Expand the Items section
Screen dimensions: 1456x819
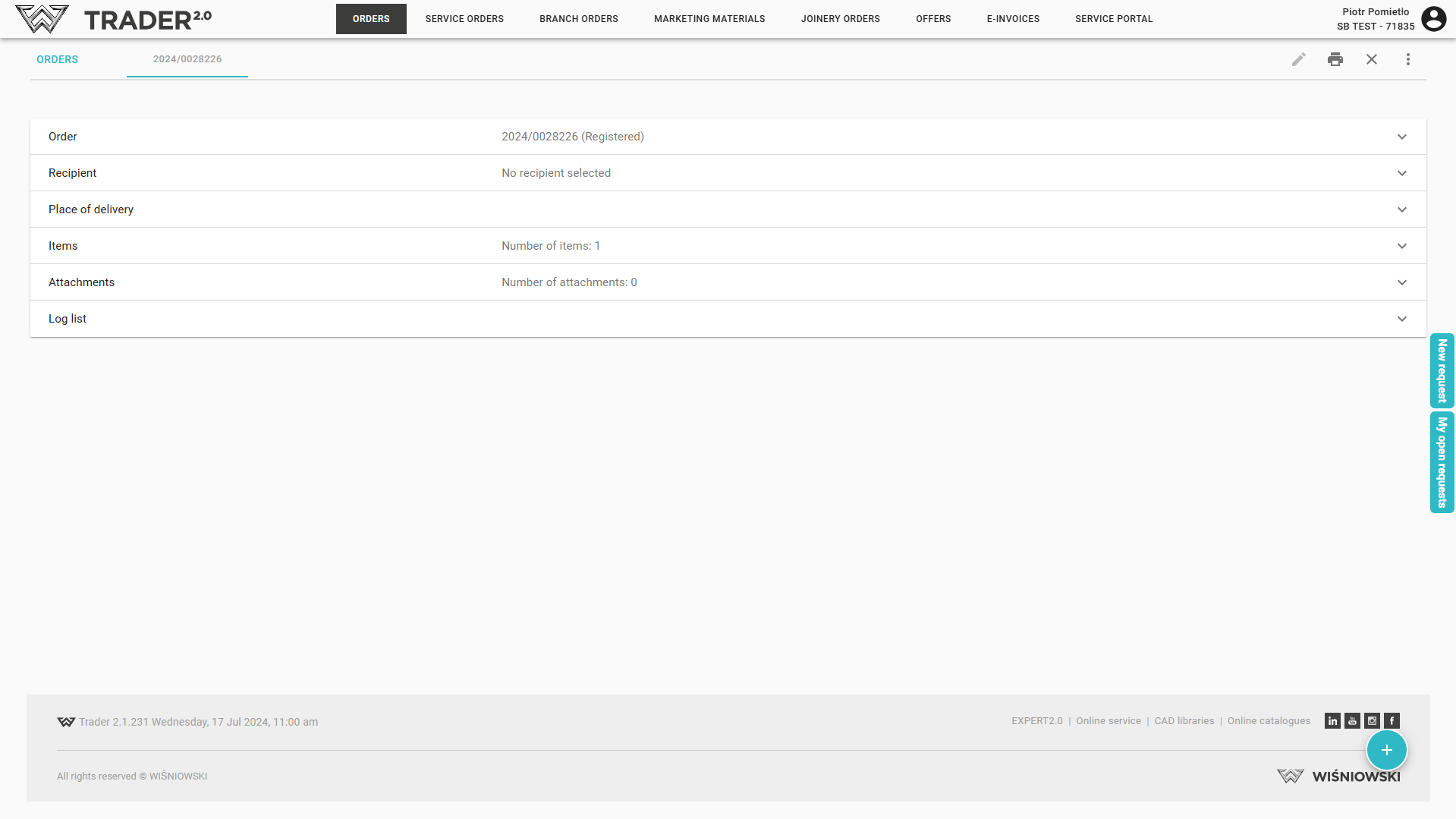tap(1401, 246)
